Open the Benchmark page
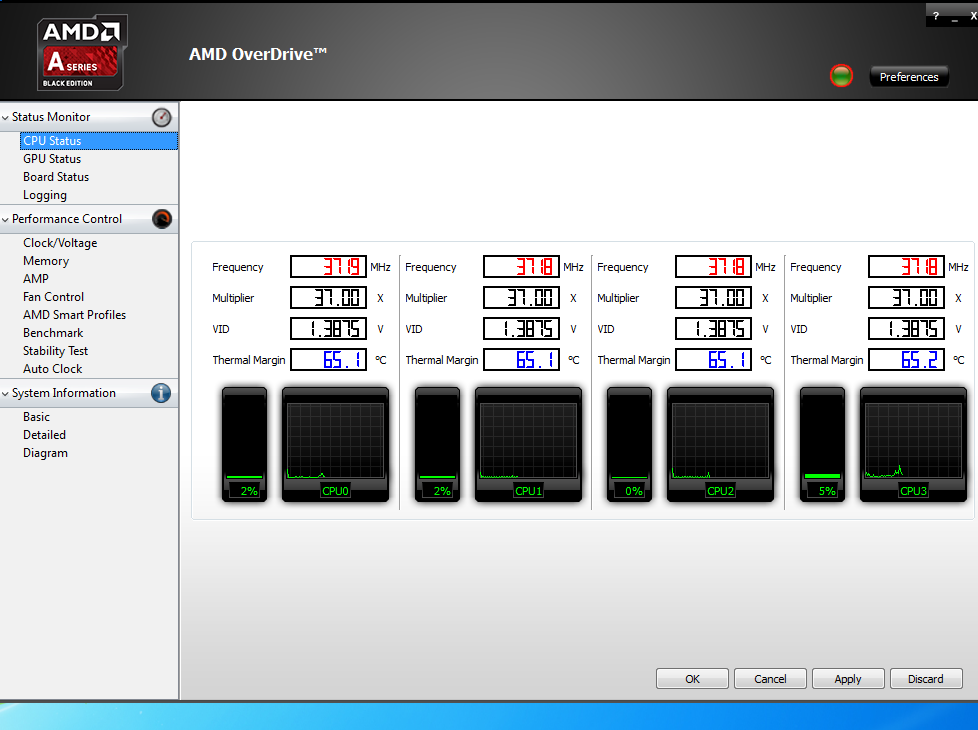This screenshot has width=978, height=730. pyautogui.click(x=53, y=333)
